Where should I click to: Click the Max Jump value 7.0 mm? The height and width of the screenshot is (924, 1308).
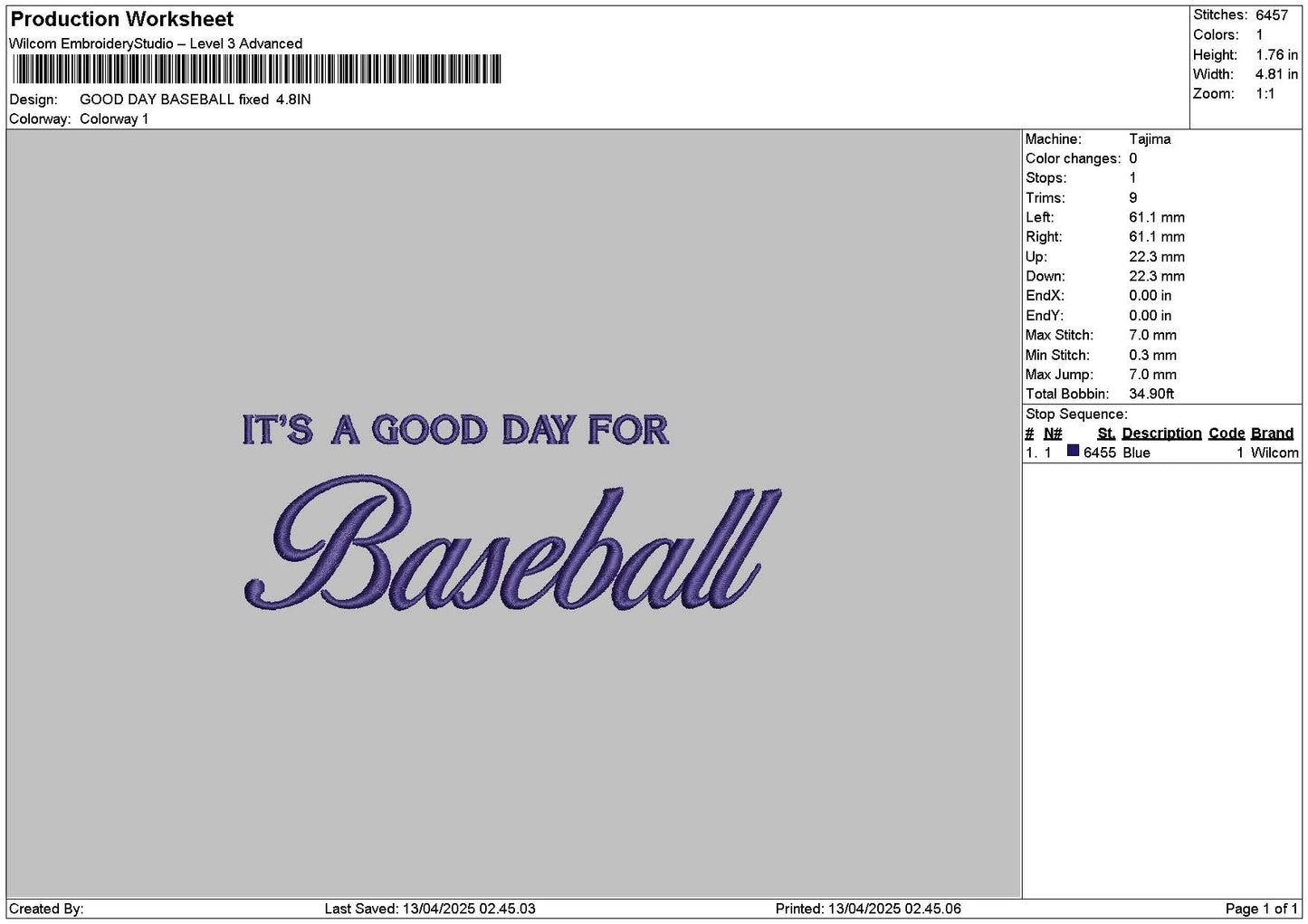(x=1152, y=375)
